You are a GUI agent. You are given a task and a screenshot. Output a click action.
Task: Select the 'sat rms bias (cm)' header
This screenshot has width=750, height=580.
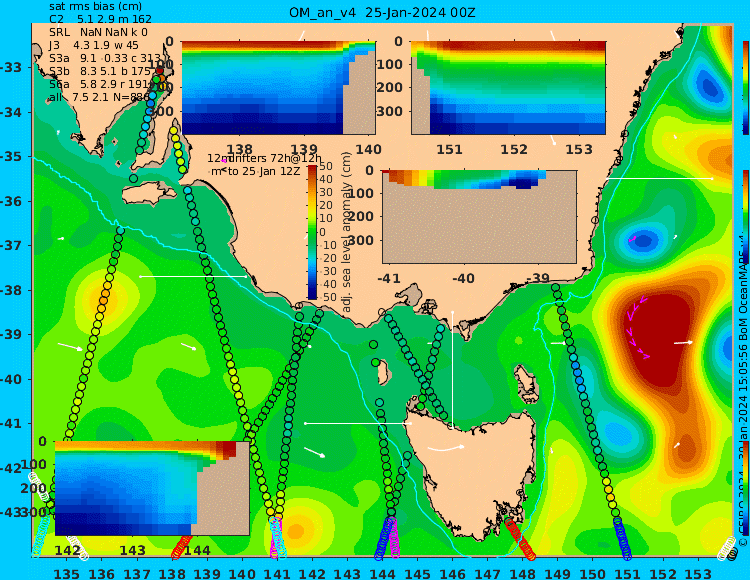click(x=96, y=6)
